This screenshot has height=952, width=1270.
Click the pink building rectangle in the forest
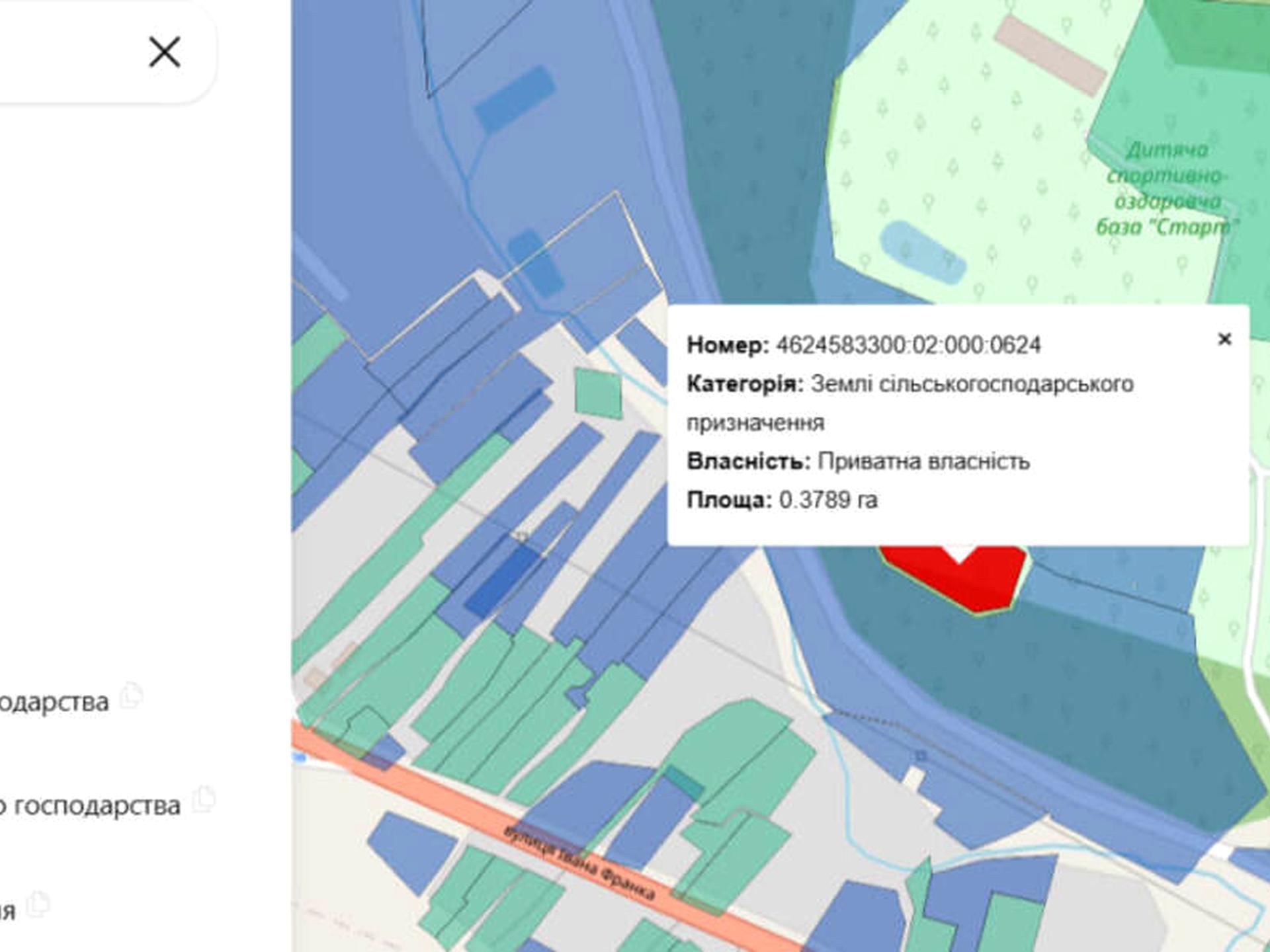click(x=1050, y=55)
